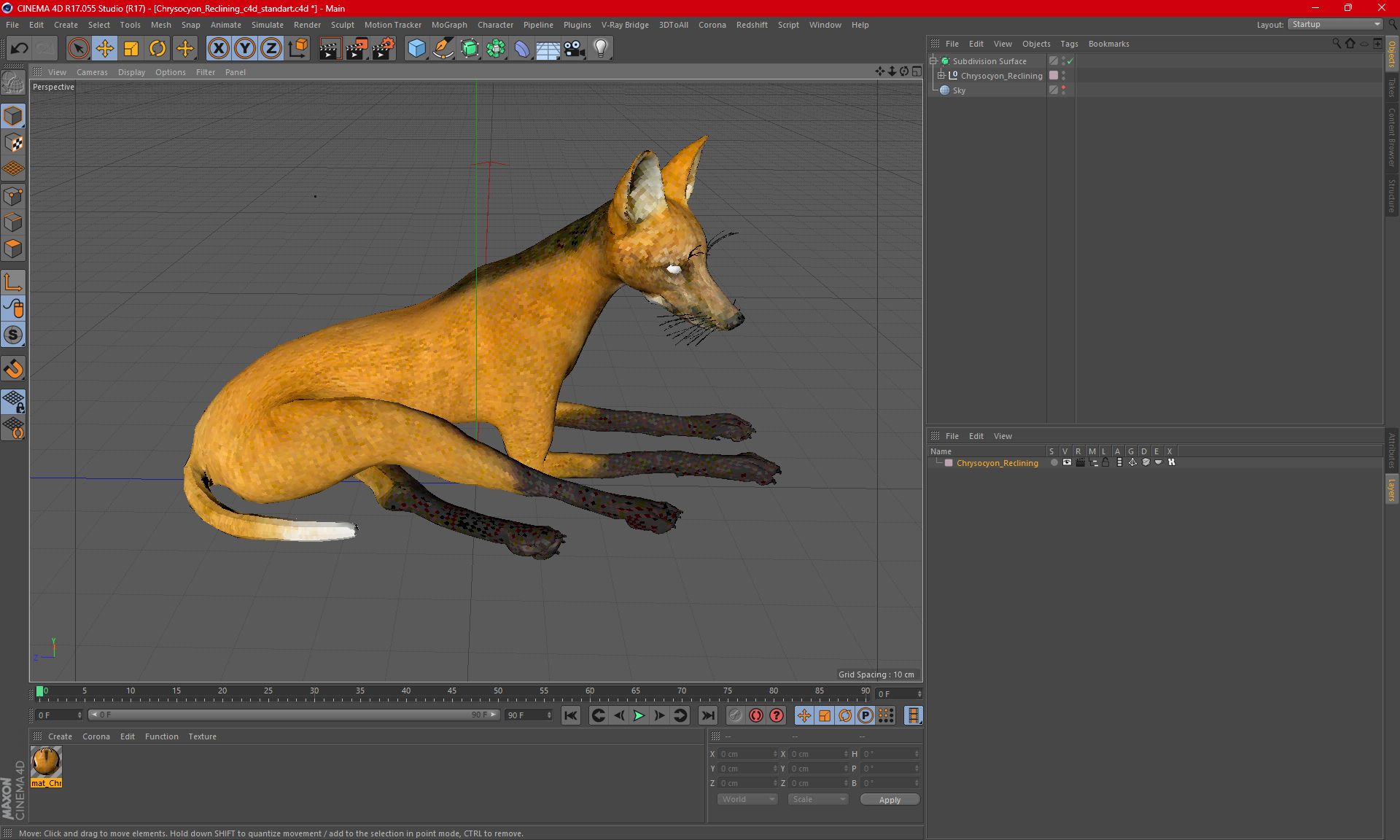Switch to Polygons mode in the left sidebar
The image size is (1400, 840).
[14, 249]
